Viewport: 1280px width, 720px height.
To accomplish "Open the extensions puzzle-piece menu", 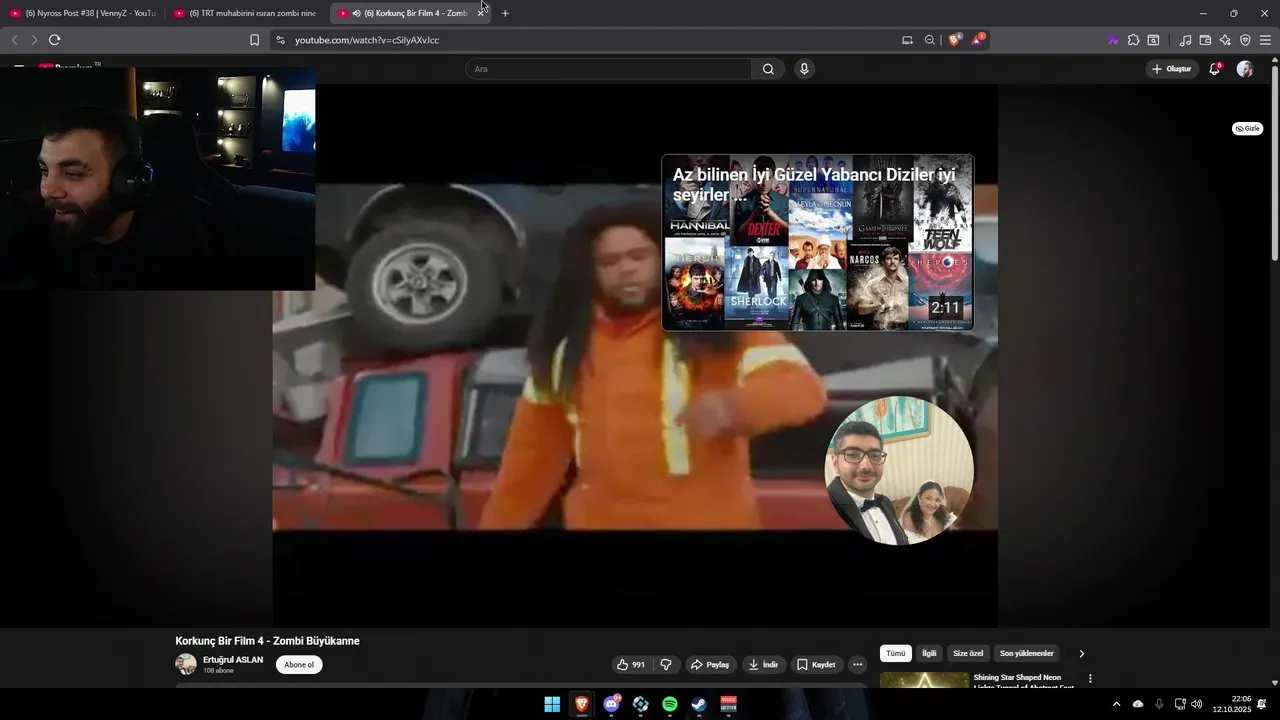I will click(1133, 40).
